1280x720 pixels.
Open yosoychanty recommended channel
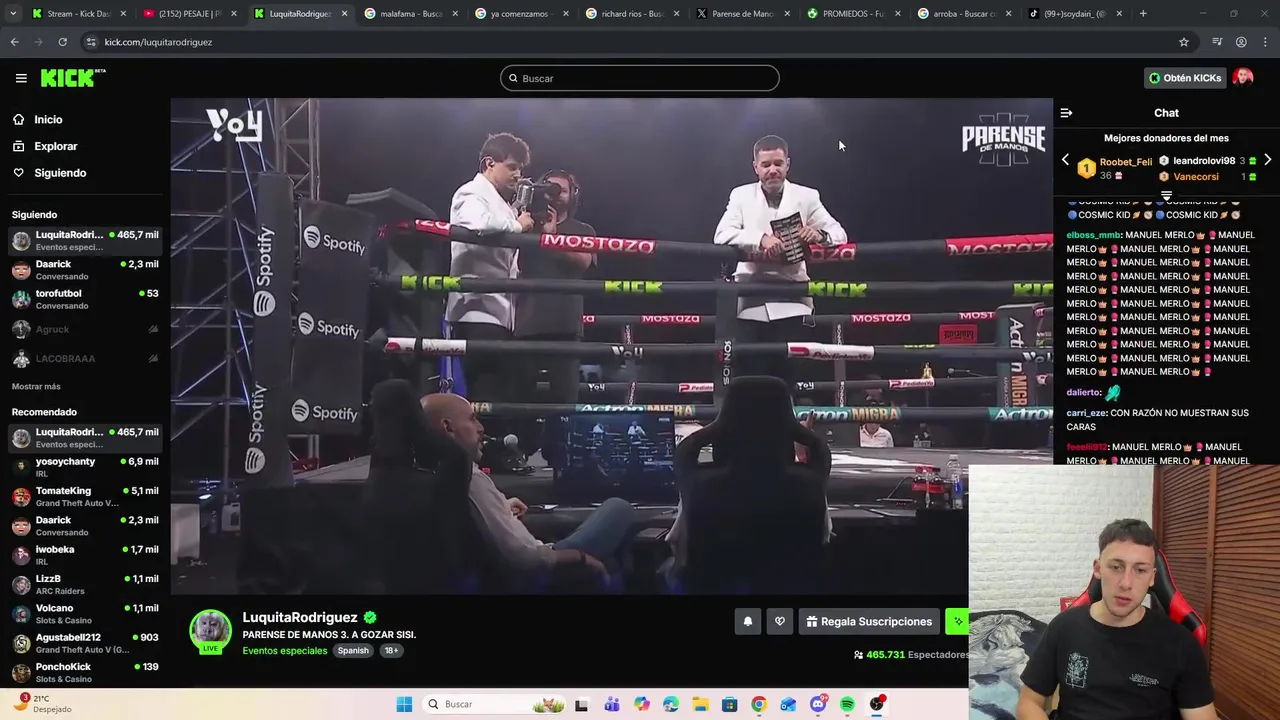coord(85,467)
